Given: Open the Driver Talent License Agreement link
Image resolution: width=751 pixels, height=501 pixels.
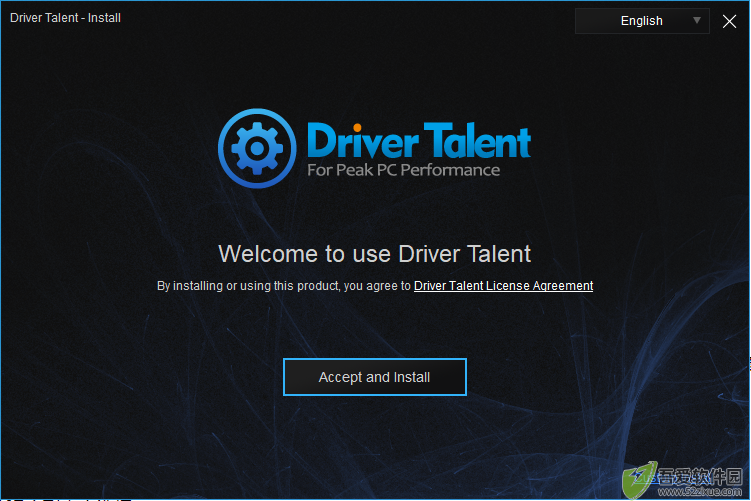Looking at the screenshot, I should tap(503, 286).
